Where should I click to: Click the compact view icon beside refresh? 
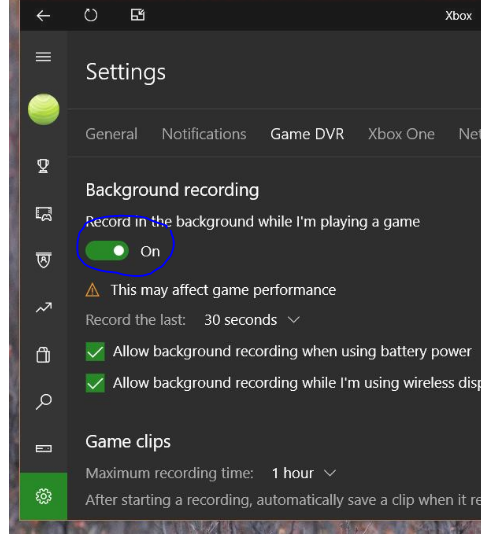click(137, 15)
